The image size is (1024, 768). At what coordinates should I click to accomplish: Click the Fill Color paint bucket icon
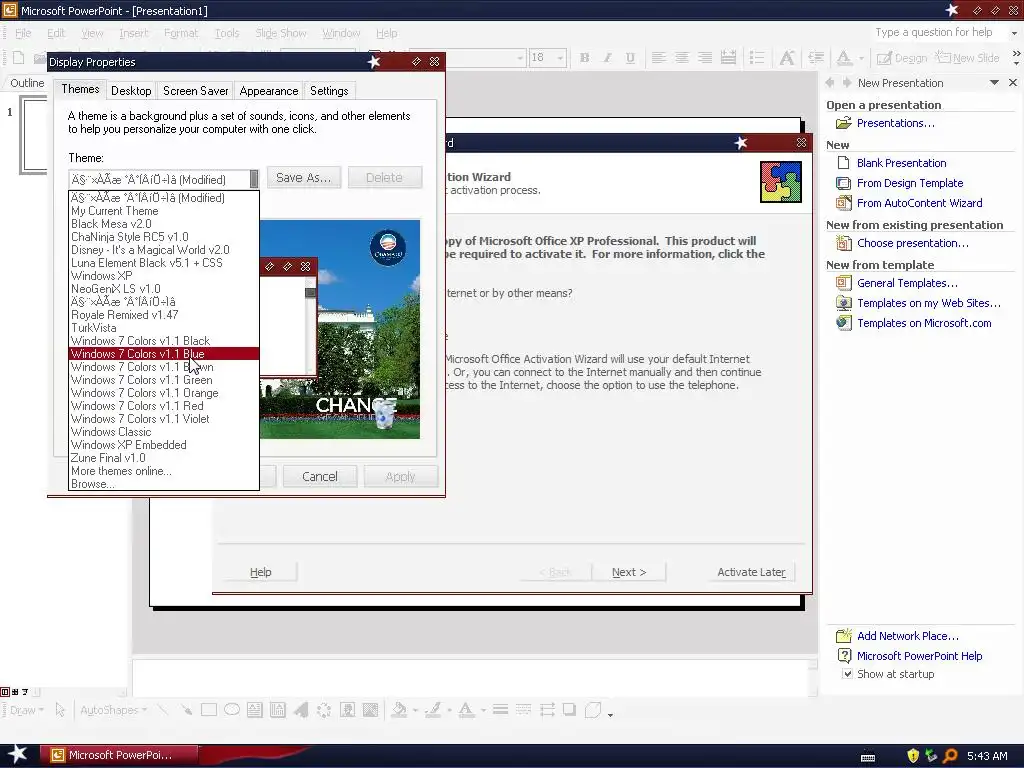(x=399, y=710)
